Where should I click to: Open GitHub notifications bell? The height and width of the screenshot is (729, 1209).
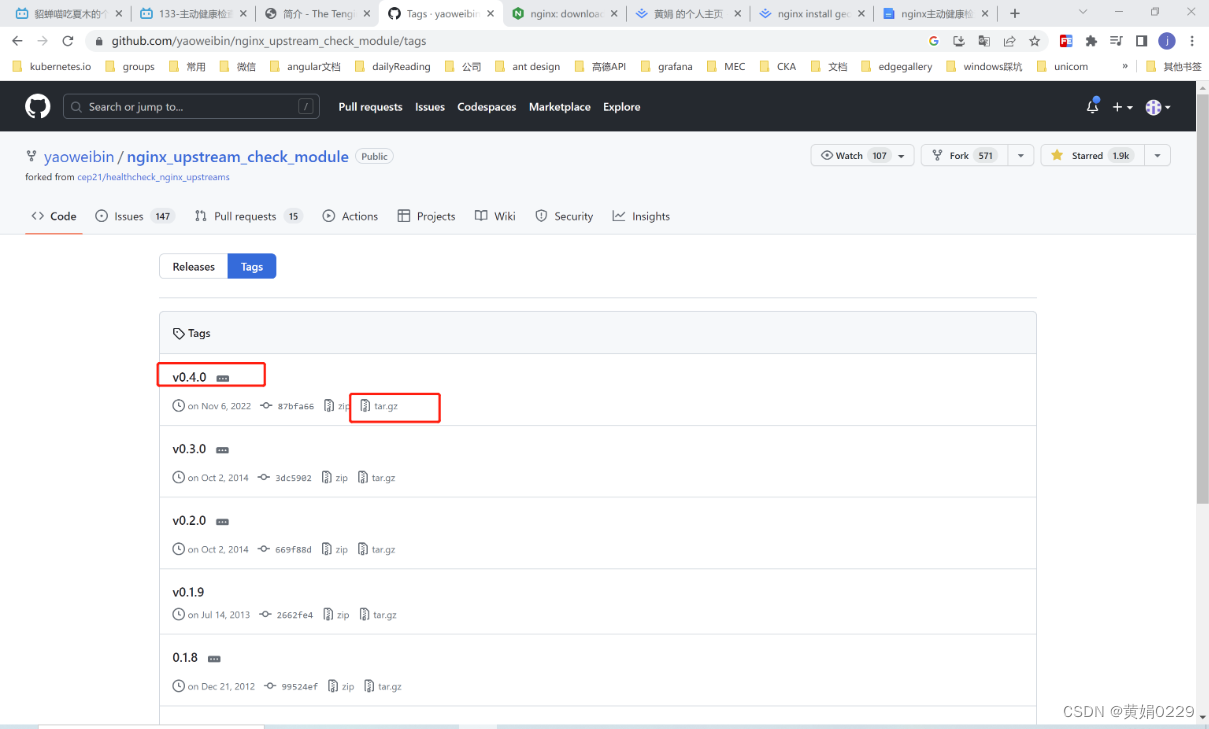pos(1092,106)
